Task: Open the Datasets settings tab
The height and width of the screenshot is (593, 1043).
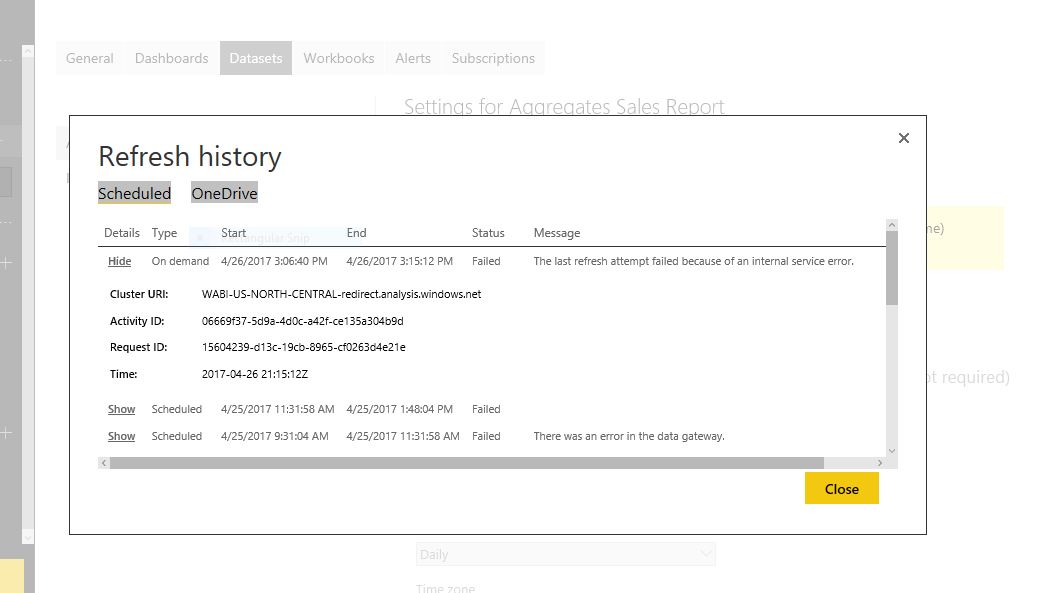Action: 256,58
